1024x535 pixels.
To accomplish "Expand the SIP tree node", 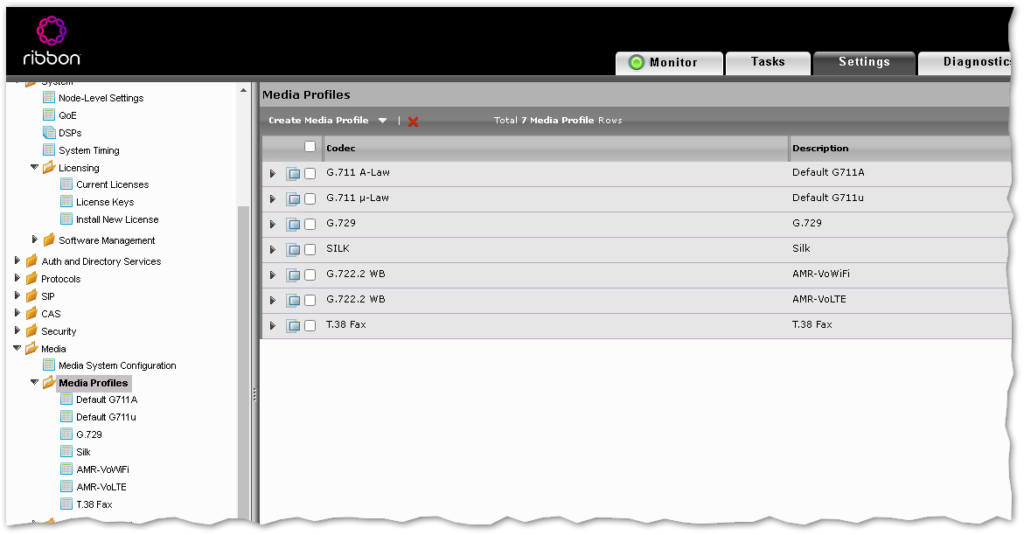I will coord(17,295).
